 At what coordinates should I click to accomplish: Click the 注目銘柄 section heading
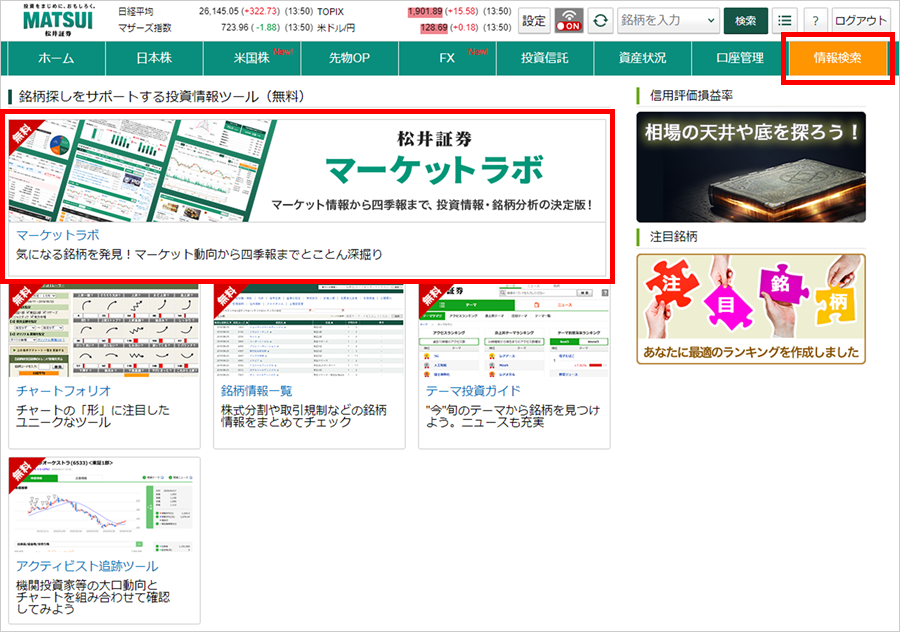pos(673,236)
